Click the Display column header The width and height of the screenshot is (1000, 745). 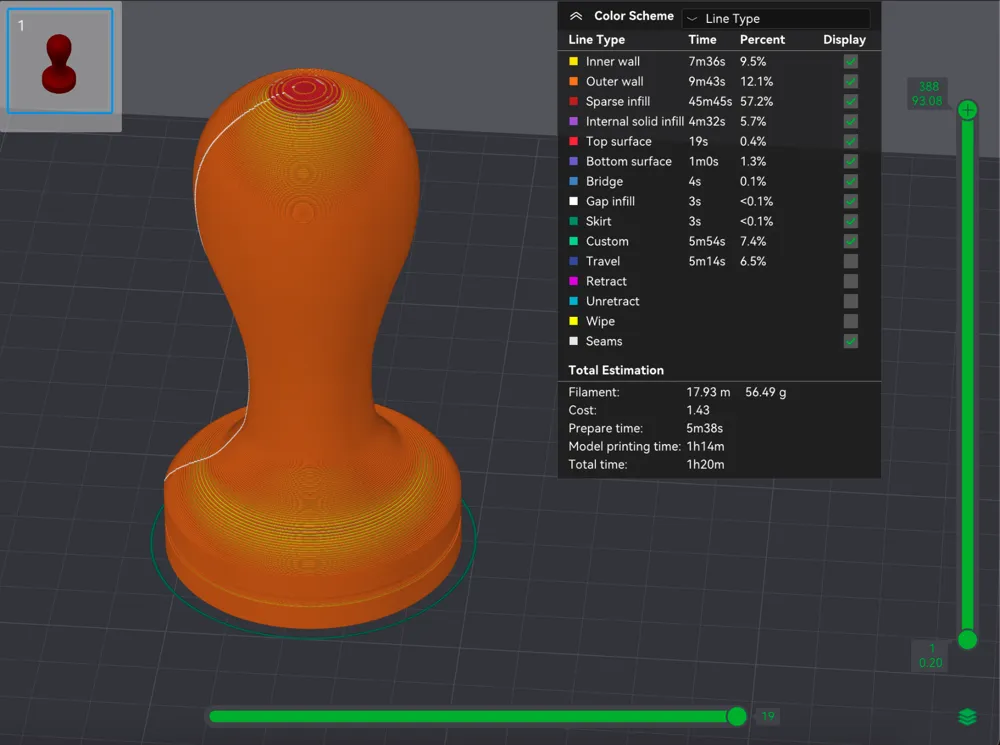pyautogui.click(x=844, y=40)
